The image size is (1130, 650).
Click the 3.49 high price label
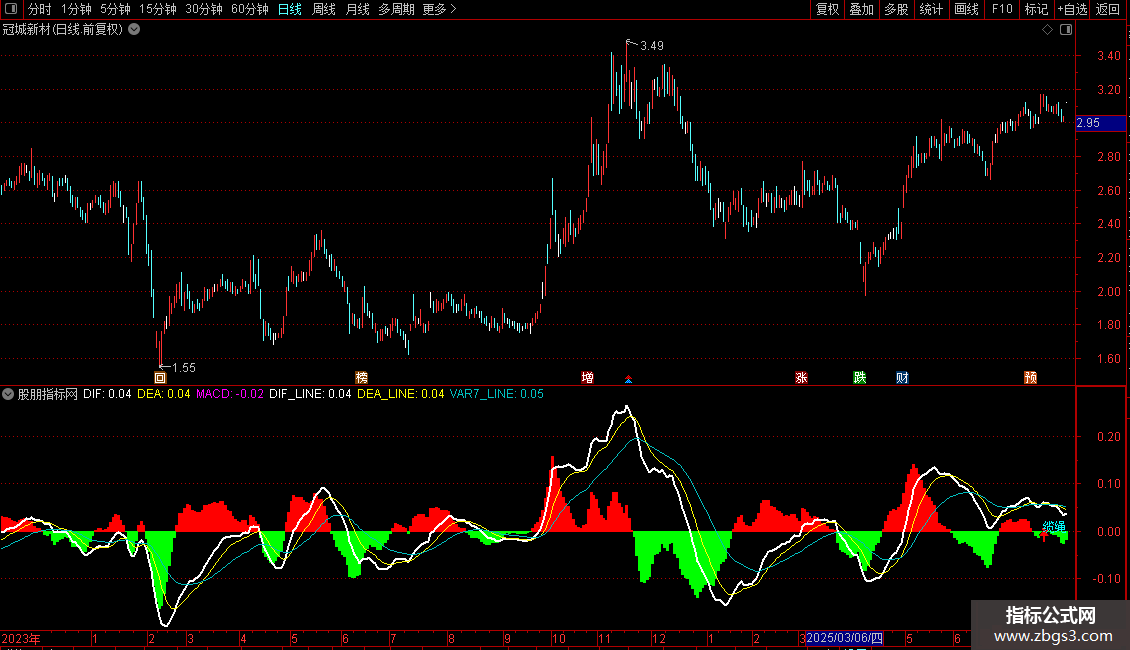[x=651, y=46]
